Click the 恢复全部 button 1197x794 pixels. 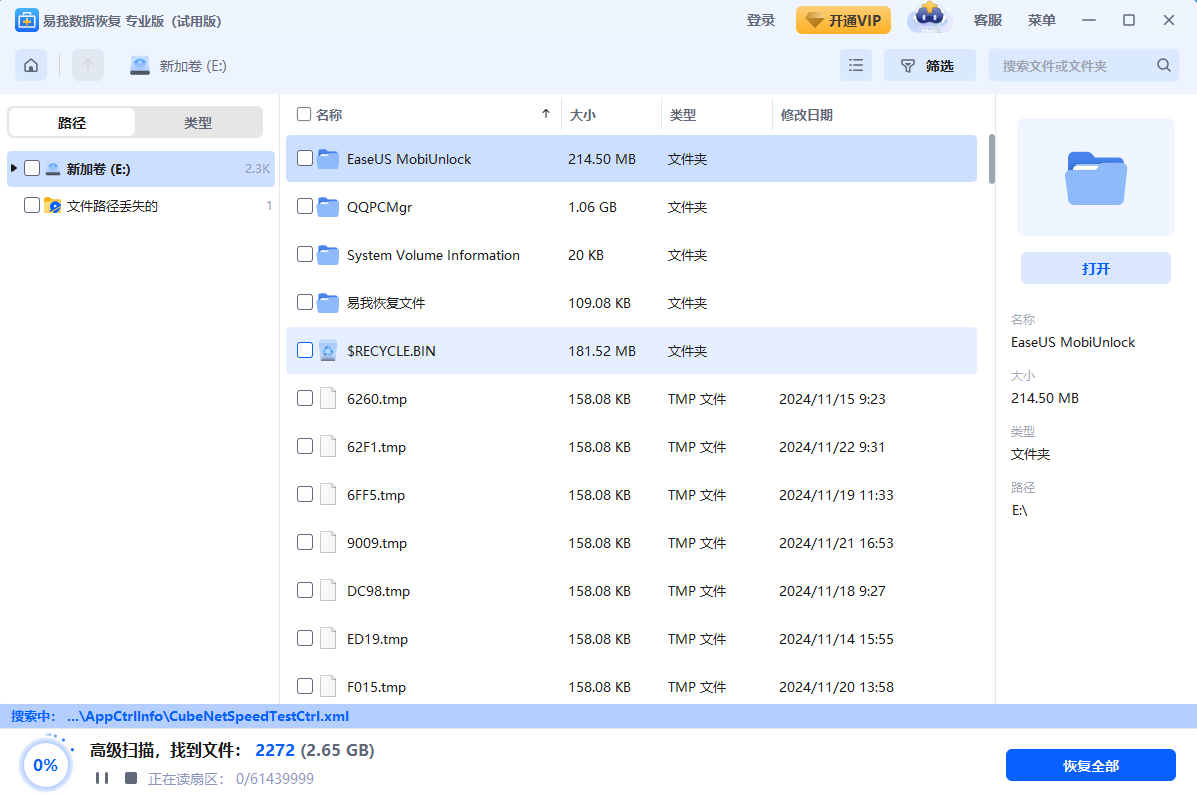pos(1090,765)
